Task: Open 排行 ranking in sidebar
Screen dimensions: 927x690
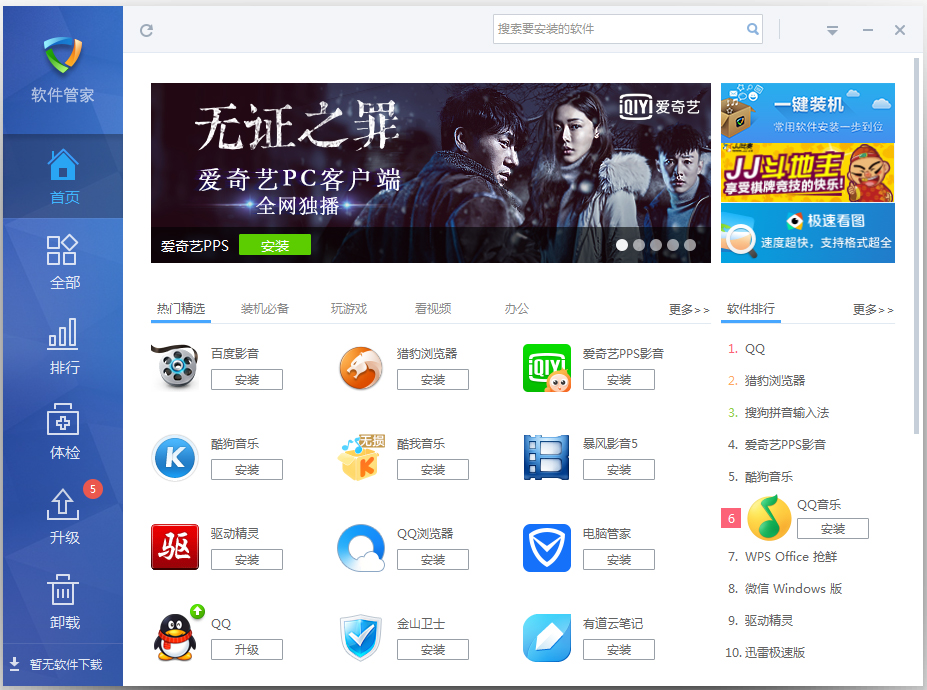Action: [x=63, y=346]
